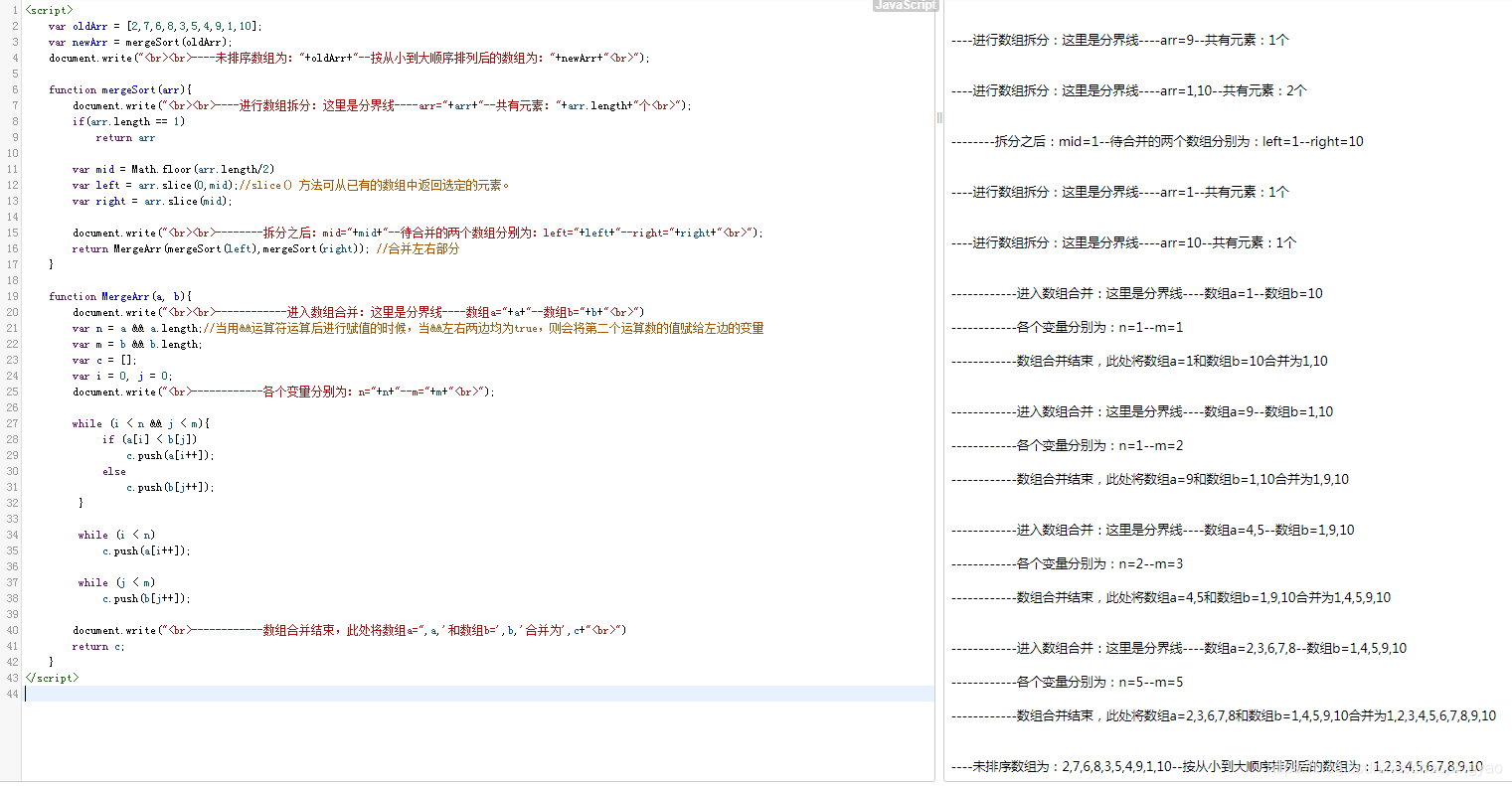Screen dimensions: 1512x786
Task: Click output line 'arr=10--共有元素：1个'
Action: 1123,242
